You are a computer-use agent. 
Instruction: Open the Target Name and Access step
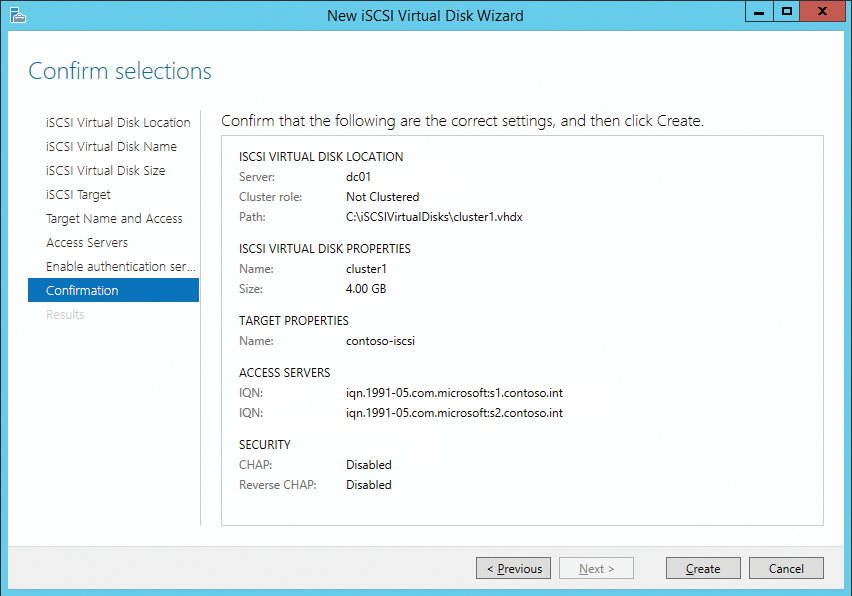(114, 218)
